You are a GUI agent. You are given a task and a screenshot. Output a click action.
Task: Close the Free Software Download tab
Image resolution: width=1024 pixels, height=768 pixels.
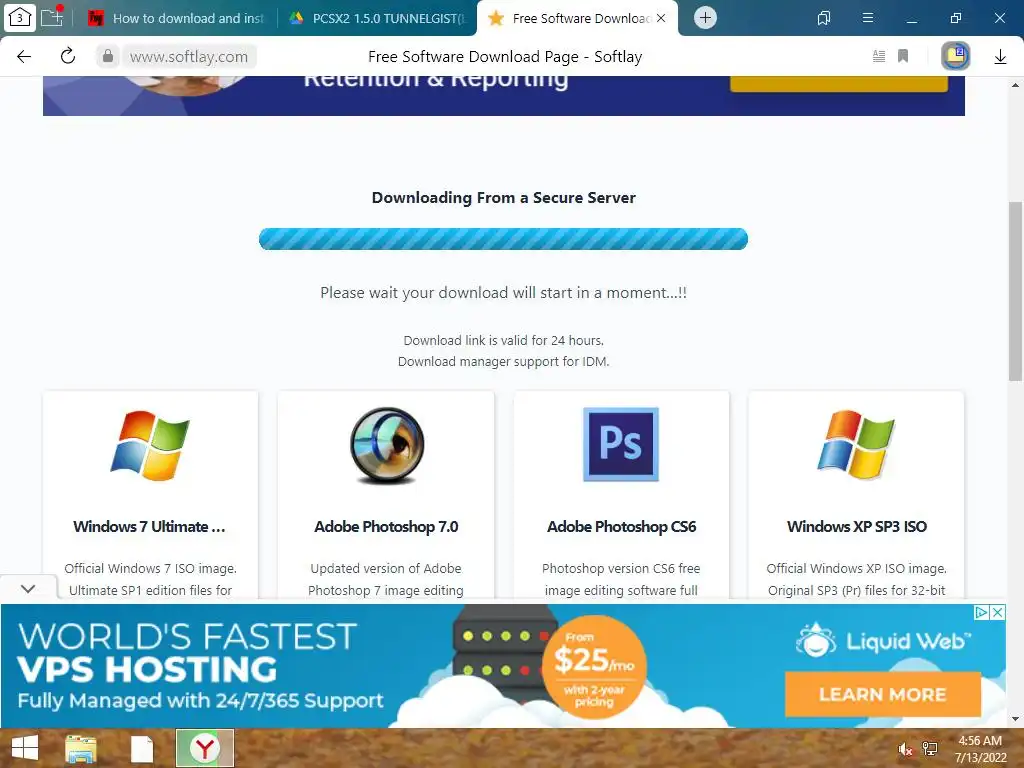(x=661, y=18)
